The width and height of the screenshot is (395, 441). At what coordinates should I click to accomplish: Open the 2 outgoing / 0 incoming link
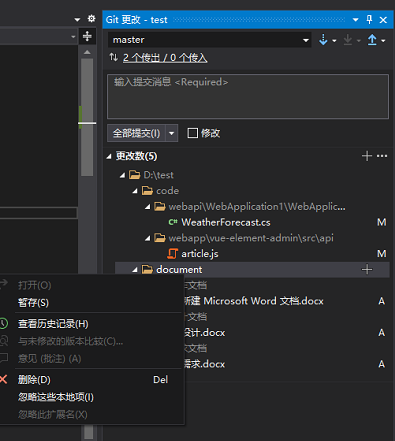click(x=165, y=58)
